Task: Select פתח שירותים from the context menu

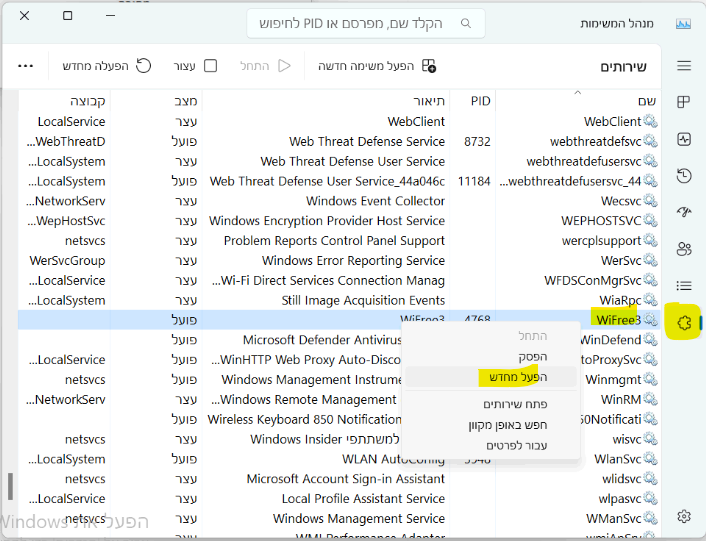Action: pos(515,404)
